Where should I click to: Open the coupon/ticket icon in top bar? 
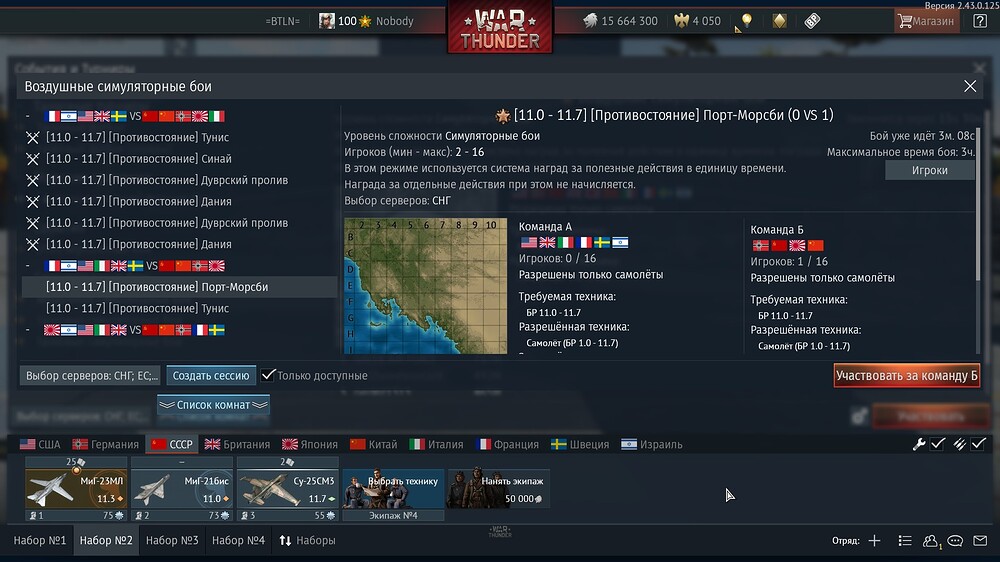(x=812, y=21)
